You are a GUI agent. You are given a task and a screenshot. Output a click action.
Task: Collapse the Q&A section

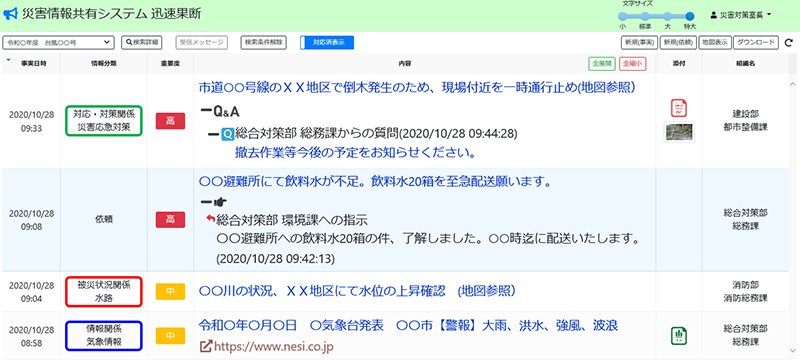coord(207,111)
